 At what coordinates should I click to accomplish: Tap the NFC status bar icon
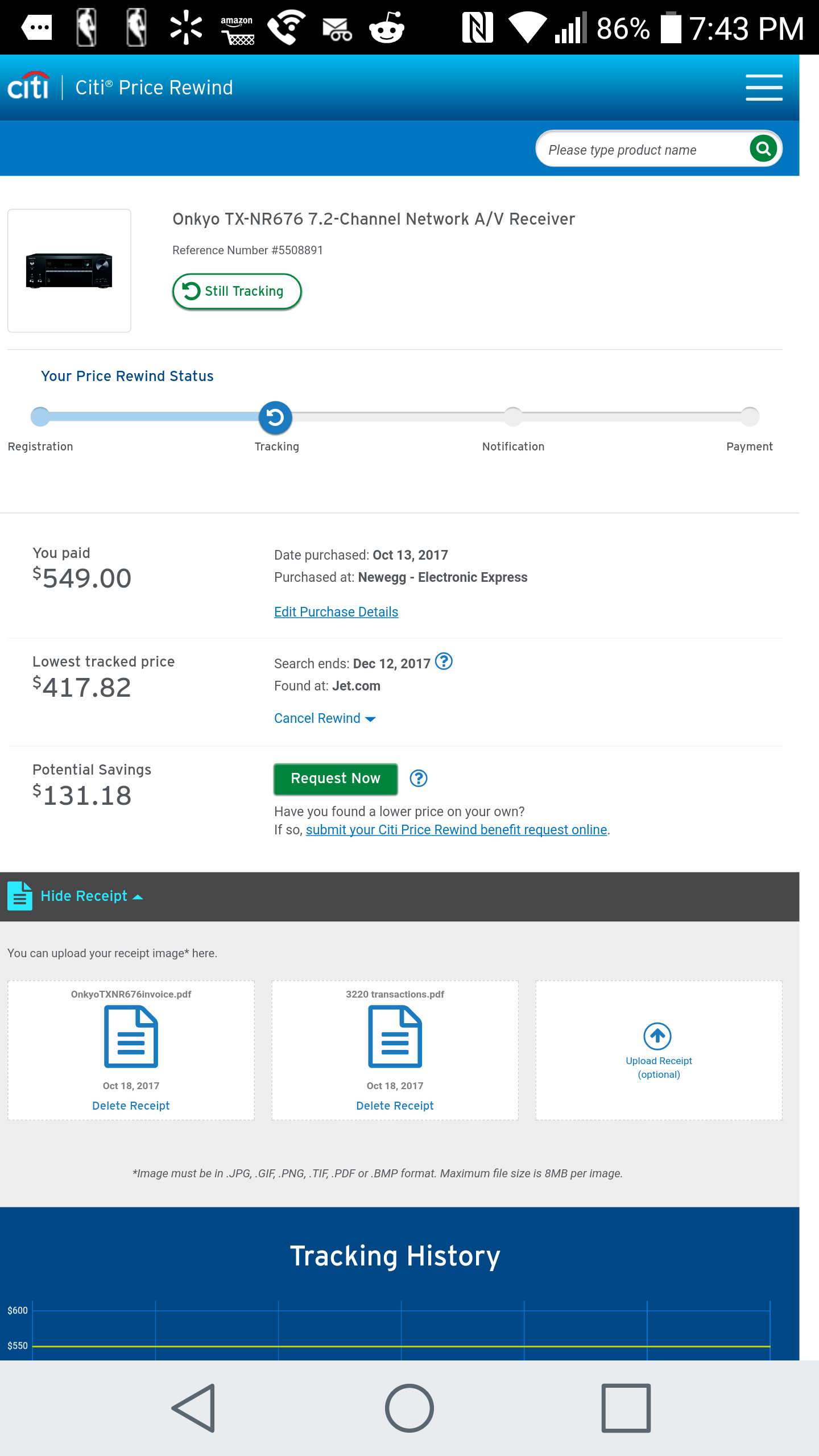click(x=478, y=27)
